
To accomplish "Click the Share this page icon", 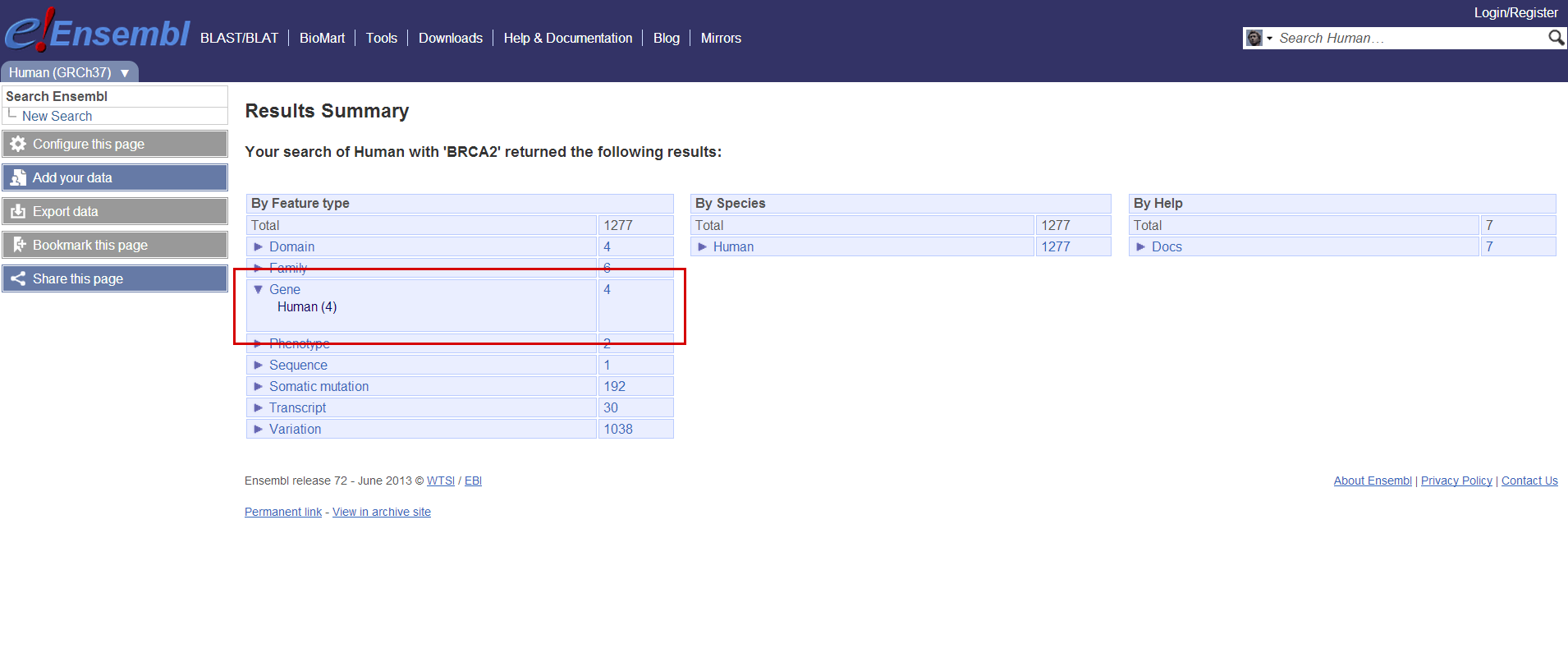I will click(x=18, y=278).
